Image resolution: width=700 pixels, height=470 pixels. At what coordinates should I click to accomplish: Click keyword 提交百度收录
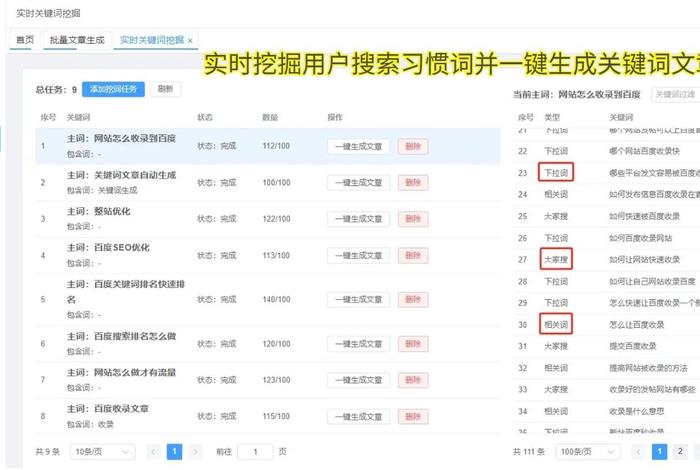(x=633, y=346)
